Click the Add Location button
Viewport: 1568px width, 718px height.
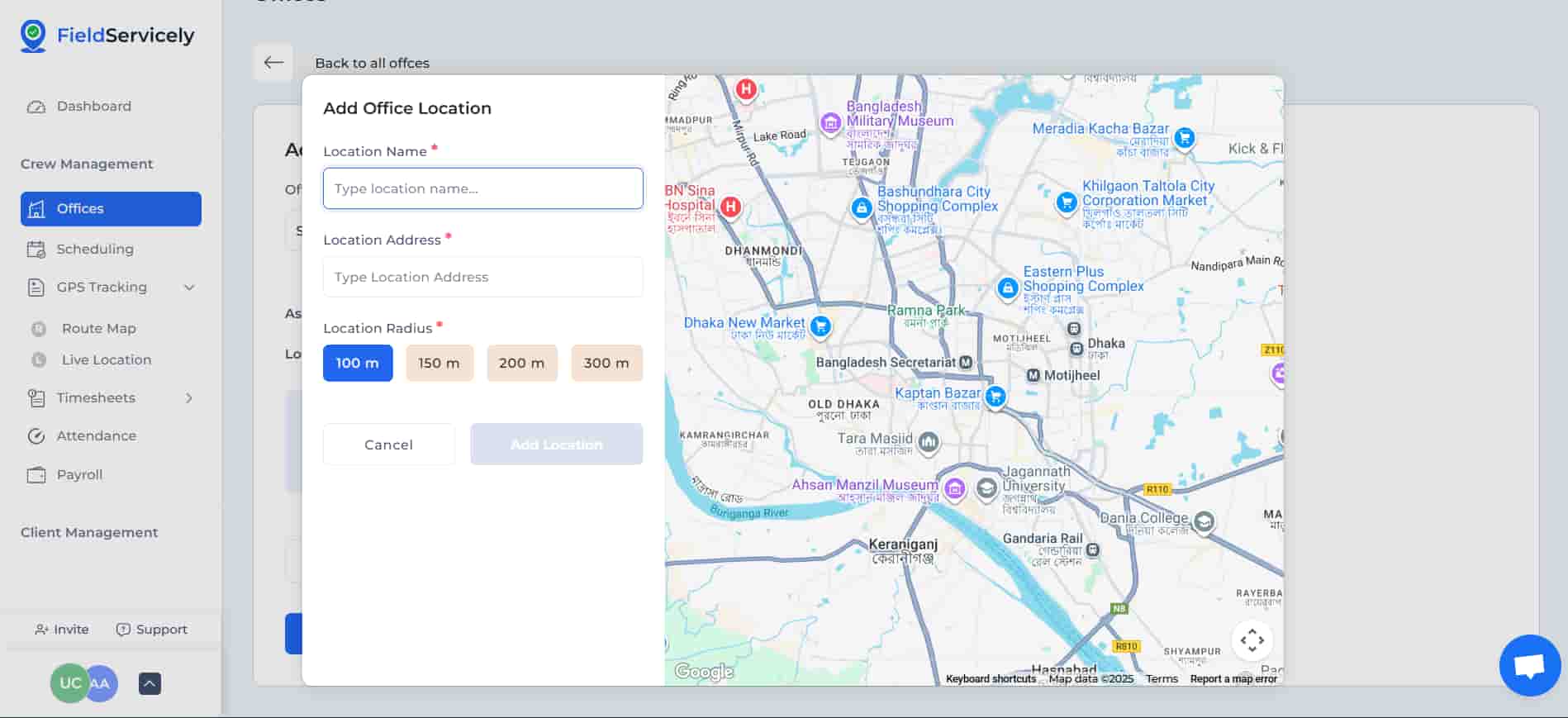(x=557, y=445)
